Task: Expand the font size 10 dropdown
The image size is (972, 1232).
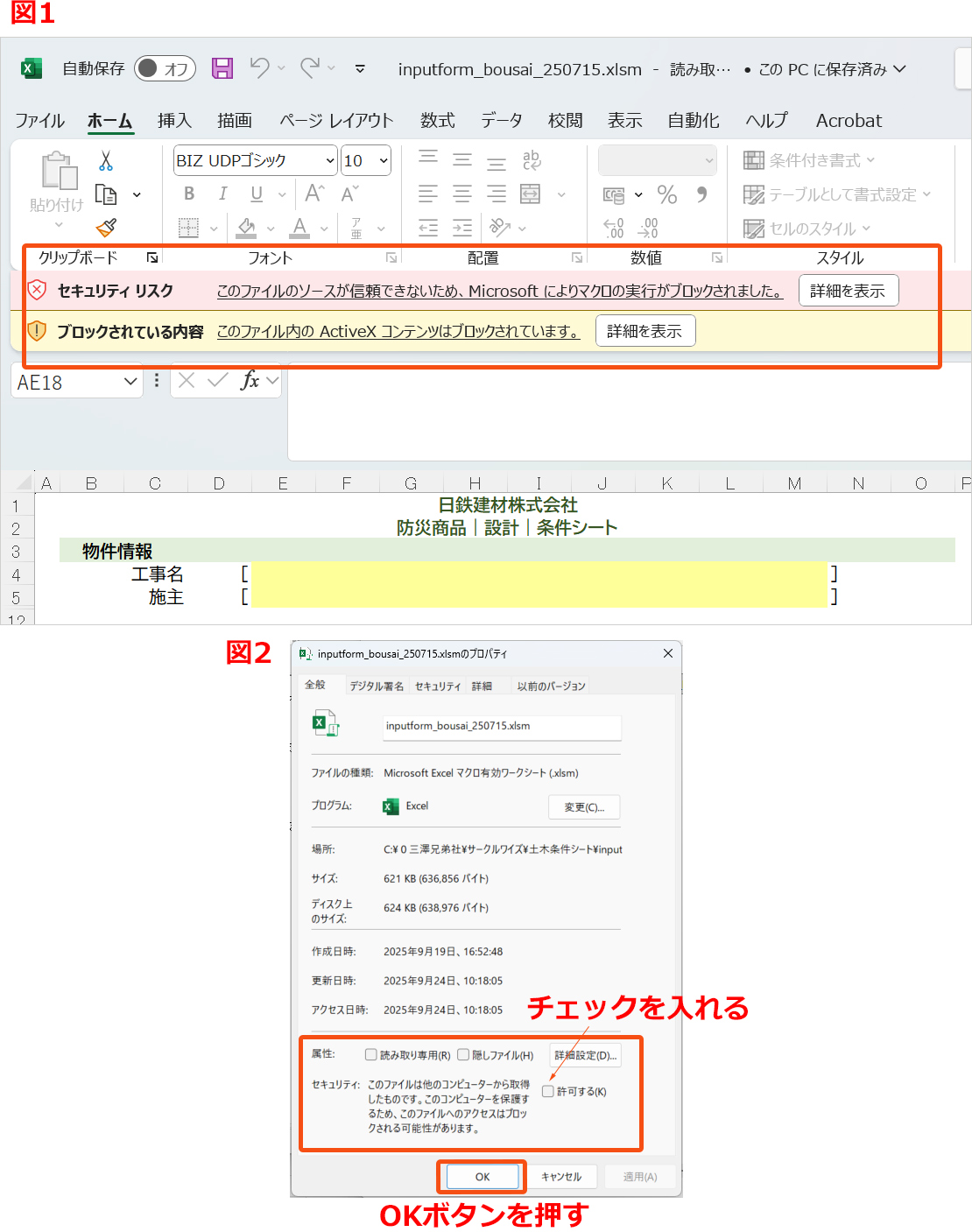Action: [x=384, y=160]
